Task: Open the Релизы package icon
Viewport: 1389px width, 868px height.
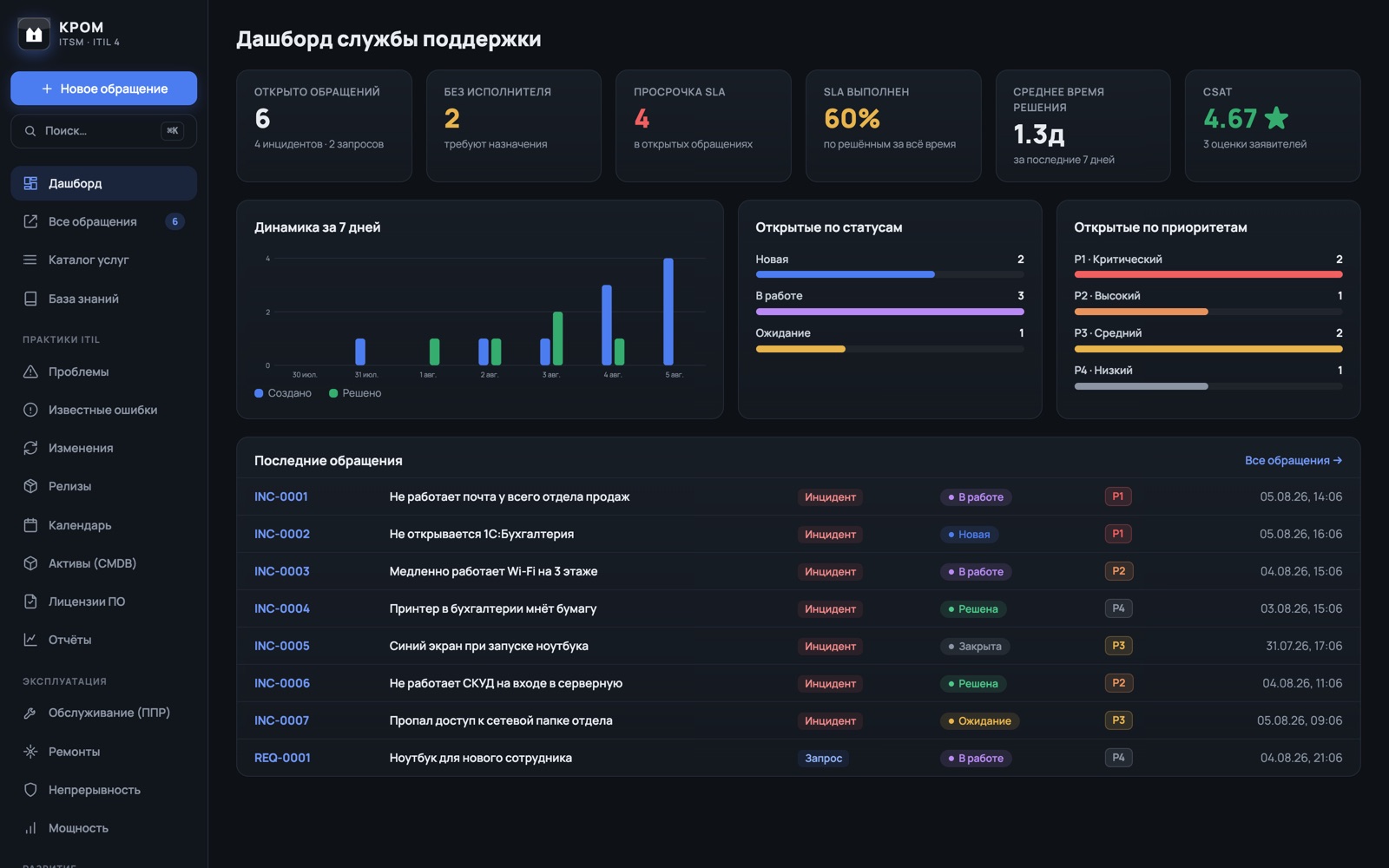Action: [x=30, y=486]
